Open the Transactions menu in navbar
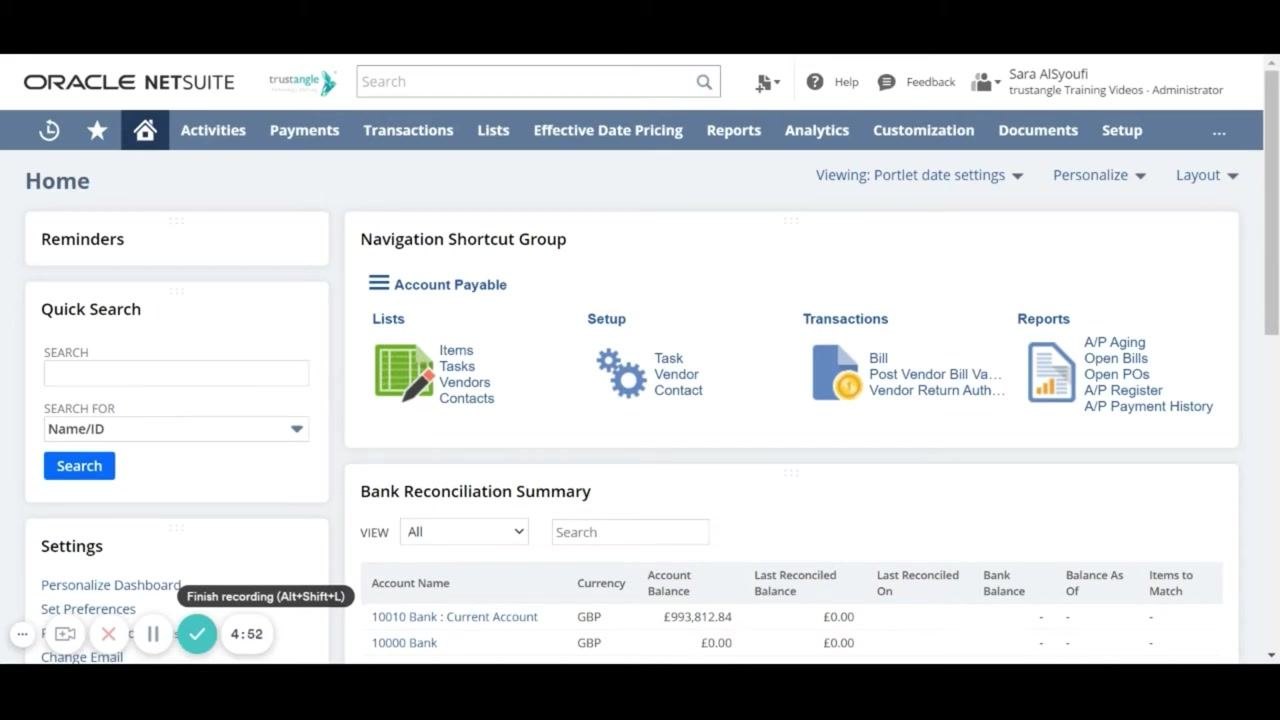This screenshot has height=720, width=1280. tap(408, 130)
